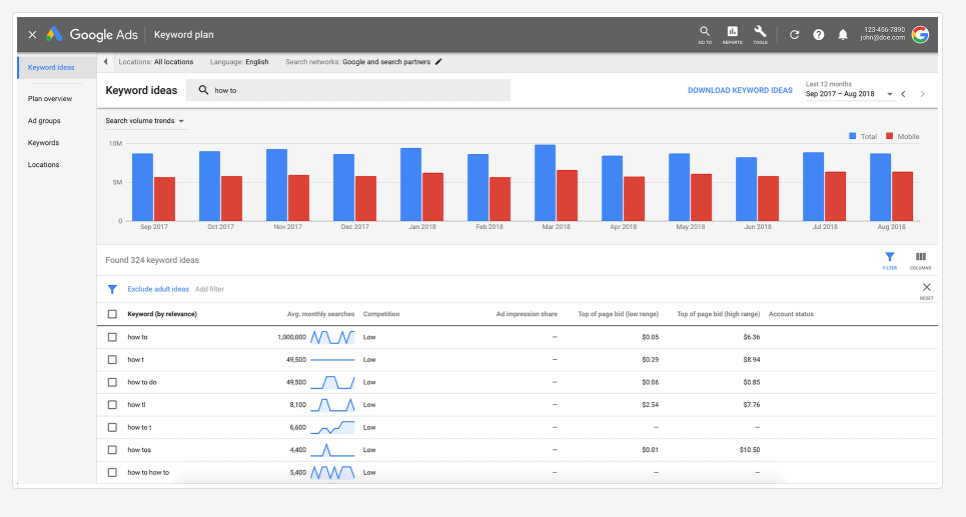Open Locations in the sidebar
Screen dimensions: 966x517
[x=43, y=165]
